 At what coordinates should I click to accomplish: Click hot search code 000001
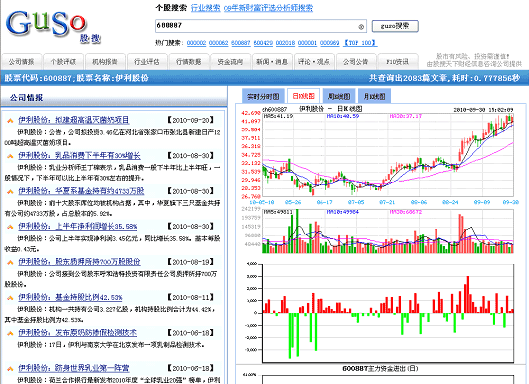tap(307, 43)
